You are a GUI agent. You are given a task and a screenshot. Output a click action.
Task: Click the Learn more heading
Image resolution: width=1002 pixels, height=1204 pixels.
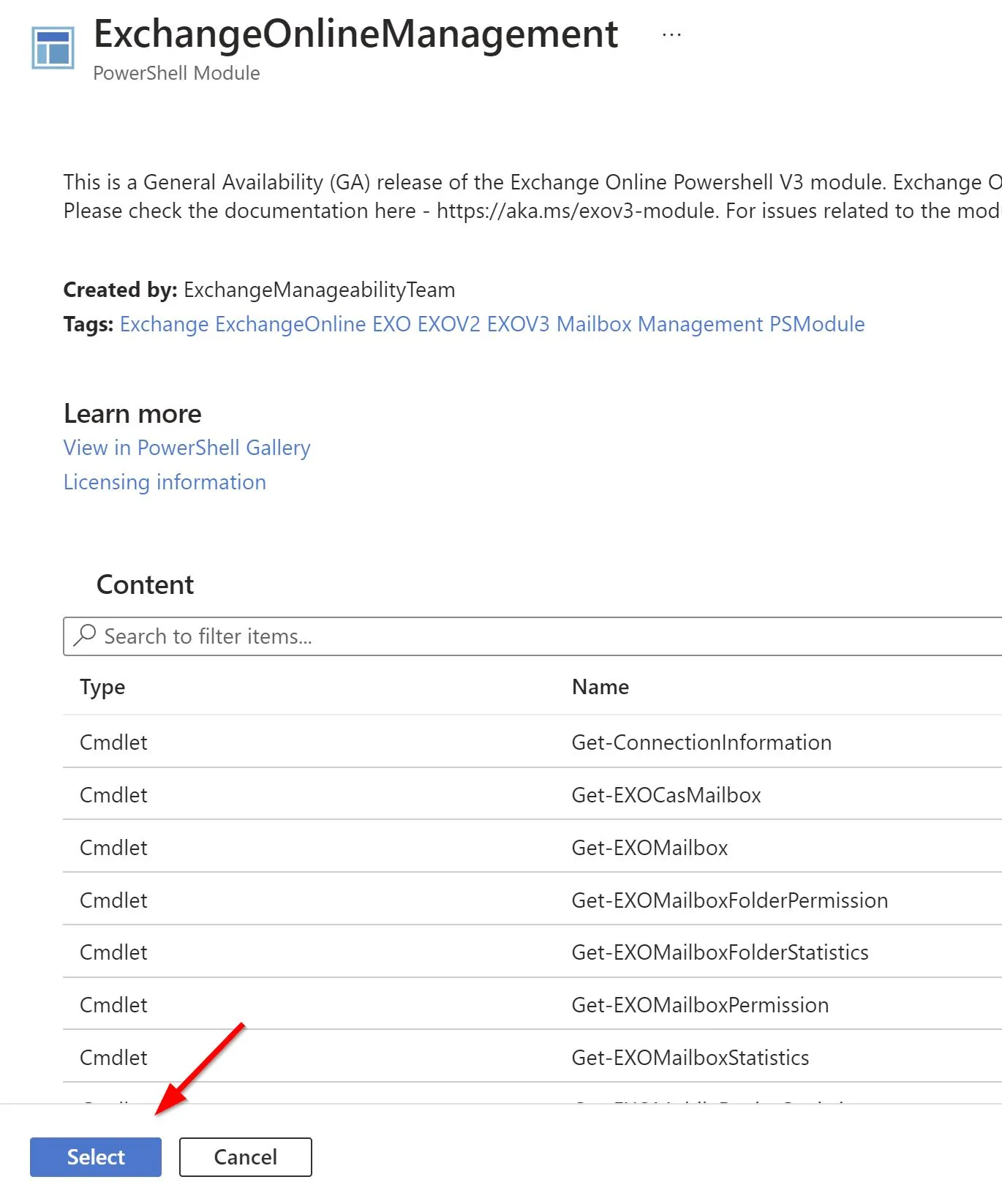(x=132, y=413)
